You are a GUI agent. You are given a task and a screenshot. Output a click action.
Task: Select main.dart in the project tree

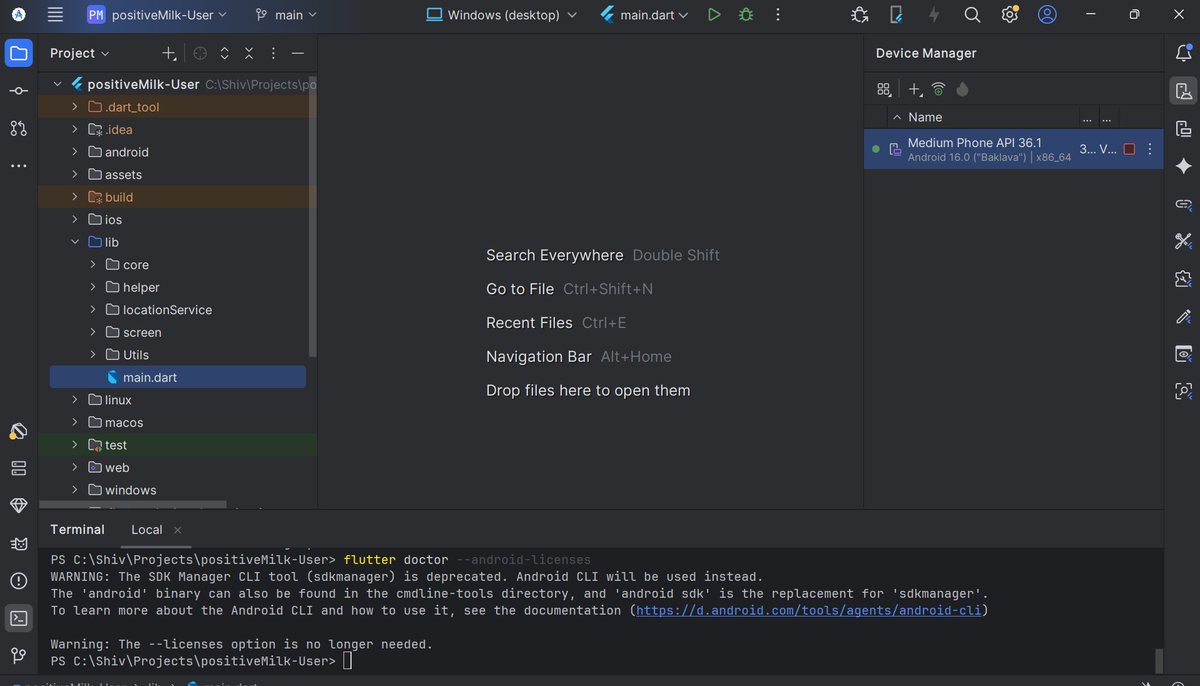tap(178, 377)
